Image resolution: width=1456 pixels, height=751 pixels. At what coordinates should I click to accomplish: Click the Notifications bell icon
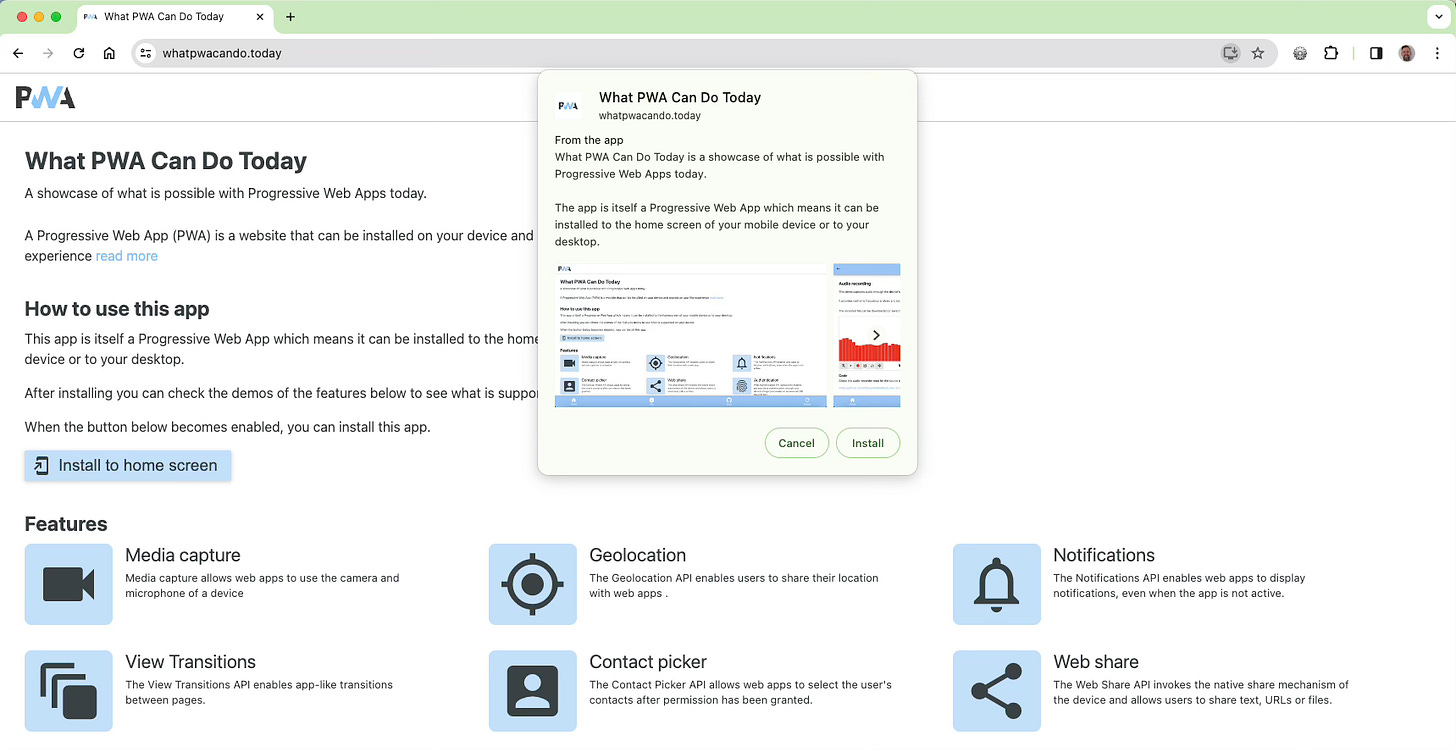pyautogui.click(x=997, y=584)
